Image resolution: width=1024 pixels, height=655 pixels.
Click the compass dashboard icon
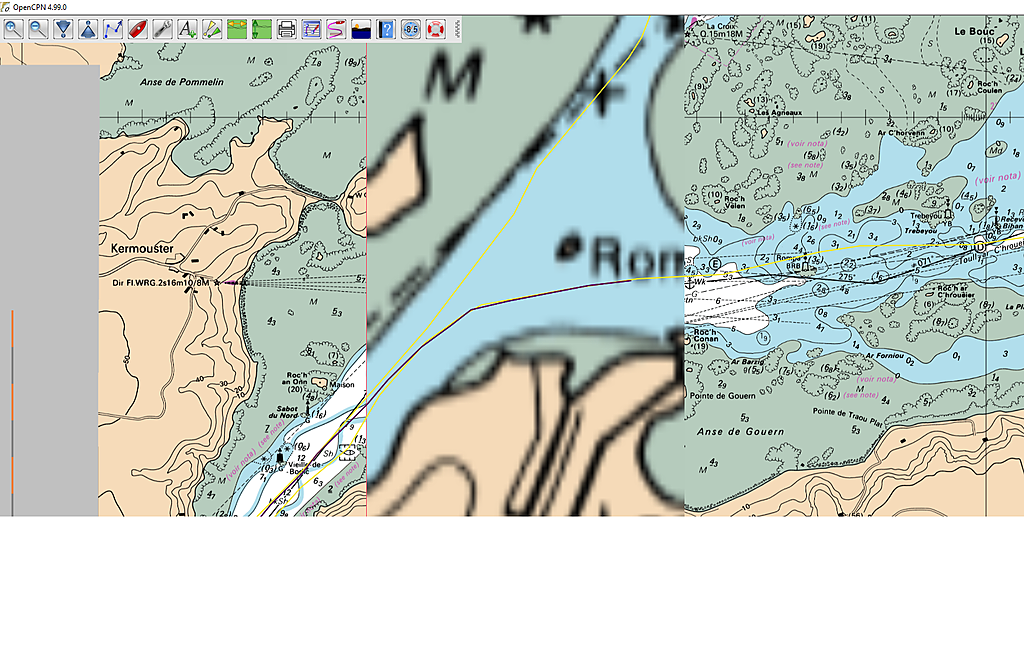click(x=411, y=29)
